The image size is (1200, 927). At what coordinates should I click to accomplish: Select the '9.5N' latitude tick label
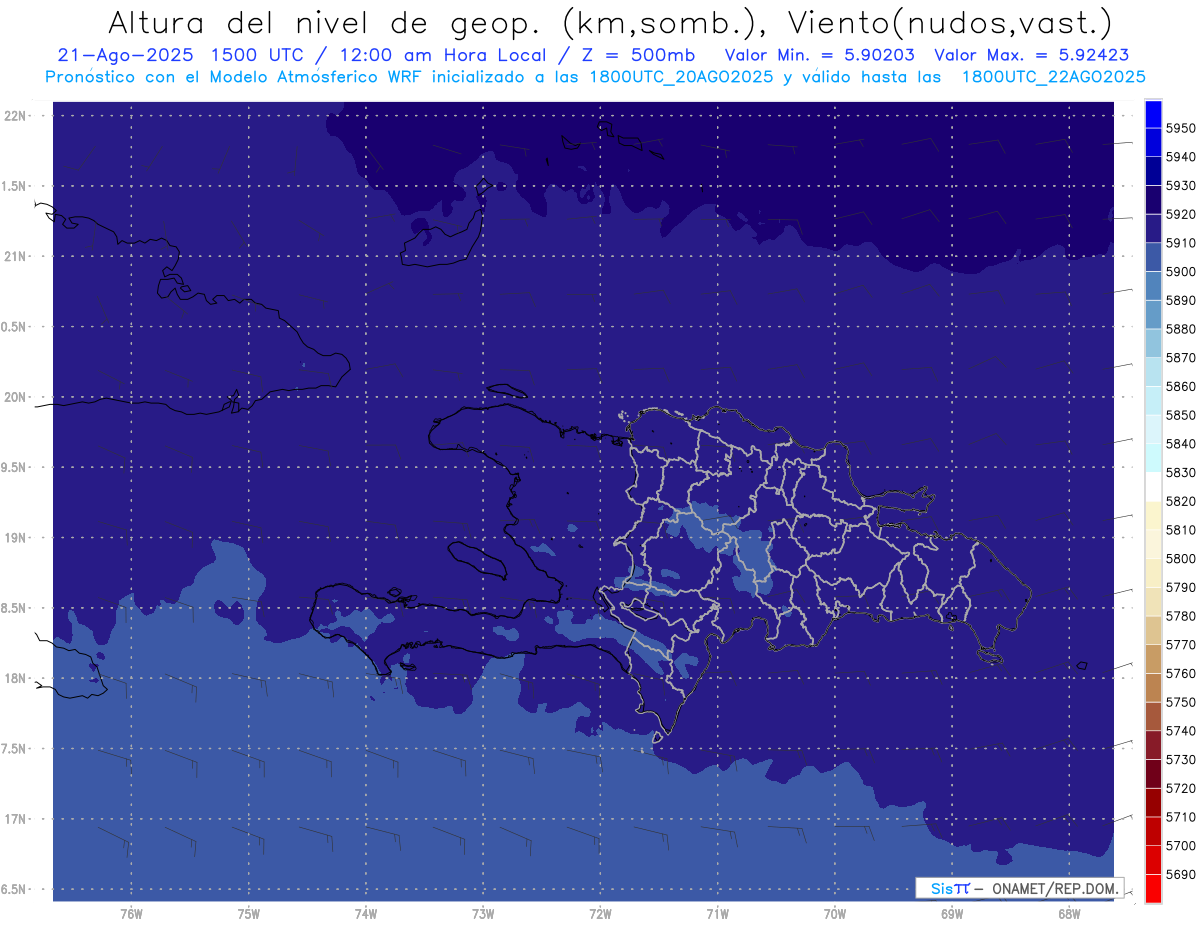[14, 467]
